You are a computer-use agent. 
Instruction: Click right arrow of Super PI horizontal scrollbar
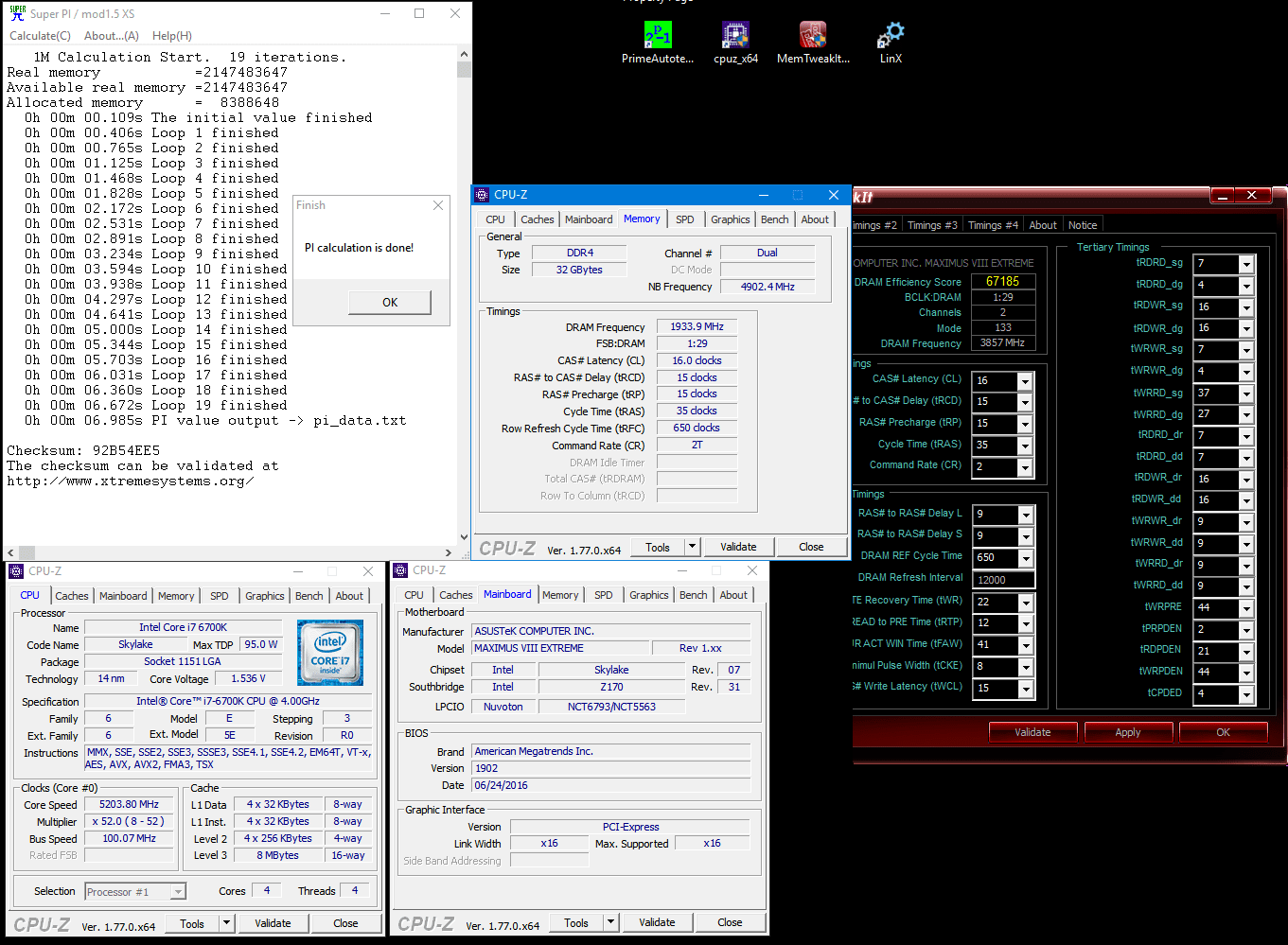[x=449, y=552]
